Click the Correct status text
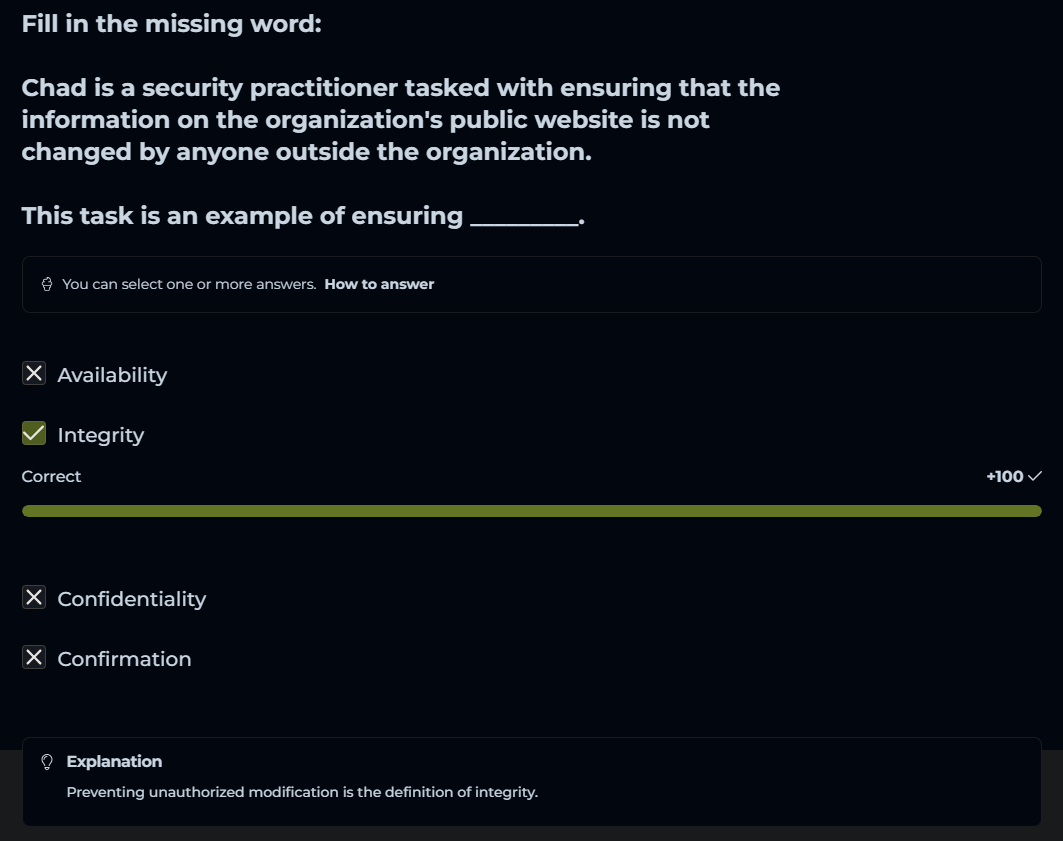 51,476
